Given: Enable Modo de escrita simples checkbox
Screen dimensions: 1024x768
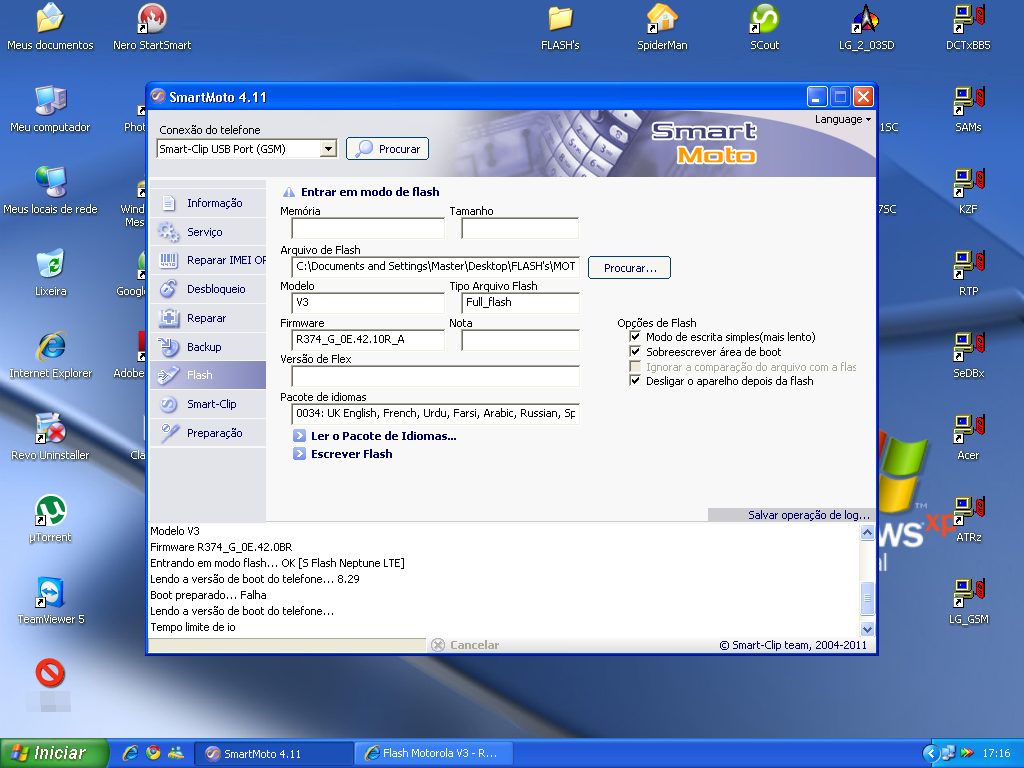Looking at the screenshot, I should point(635,337).
